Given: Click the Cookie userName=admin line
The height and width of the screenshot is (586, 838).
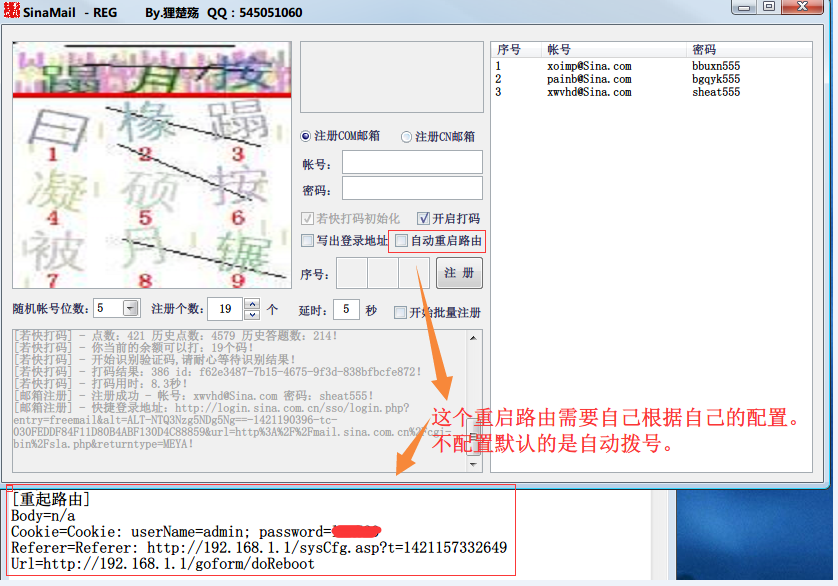Looking at the screenshot, I should (x=196, y=532).
